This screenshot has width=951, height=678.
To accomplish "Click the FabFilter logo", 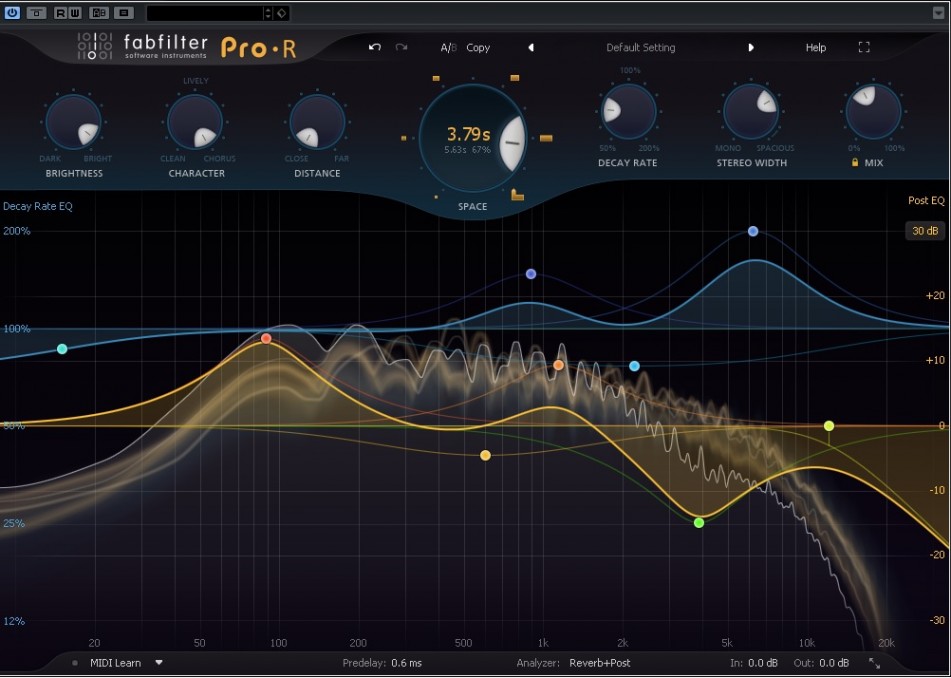I will coord(143,47).
